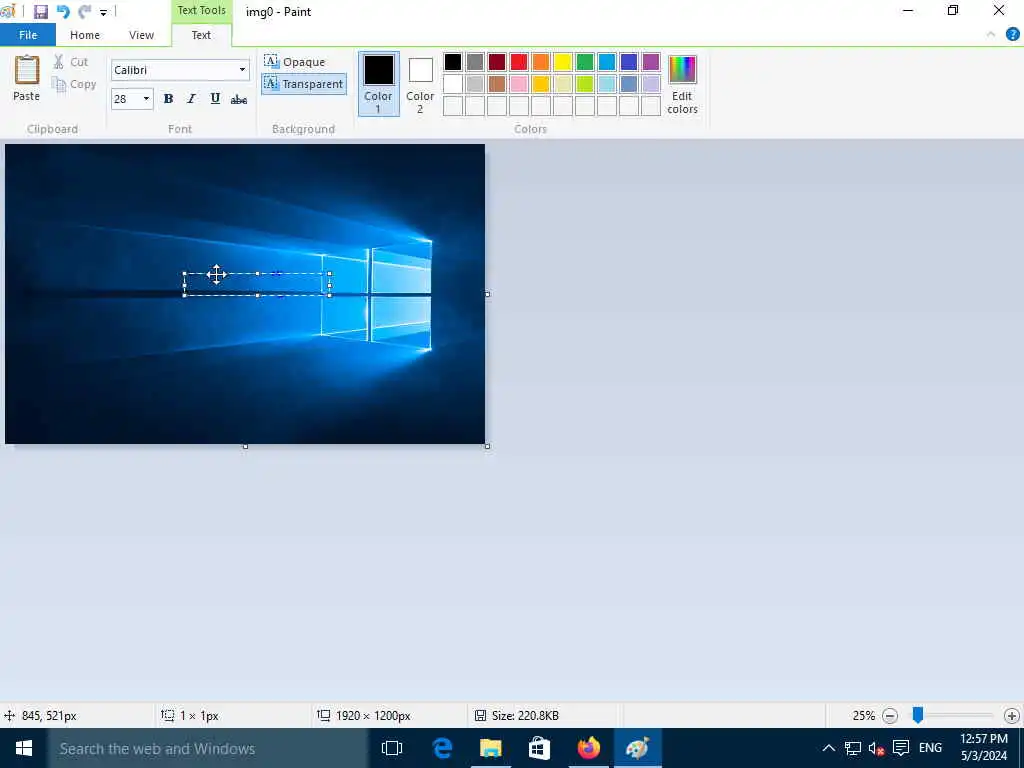Toggle italic formatting

[191, 99]
